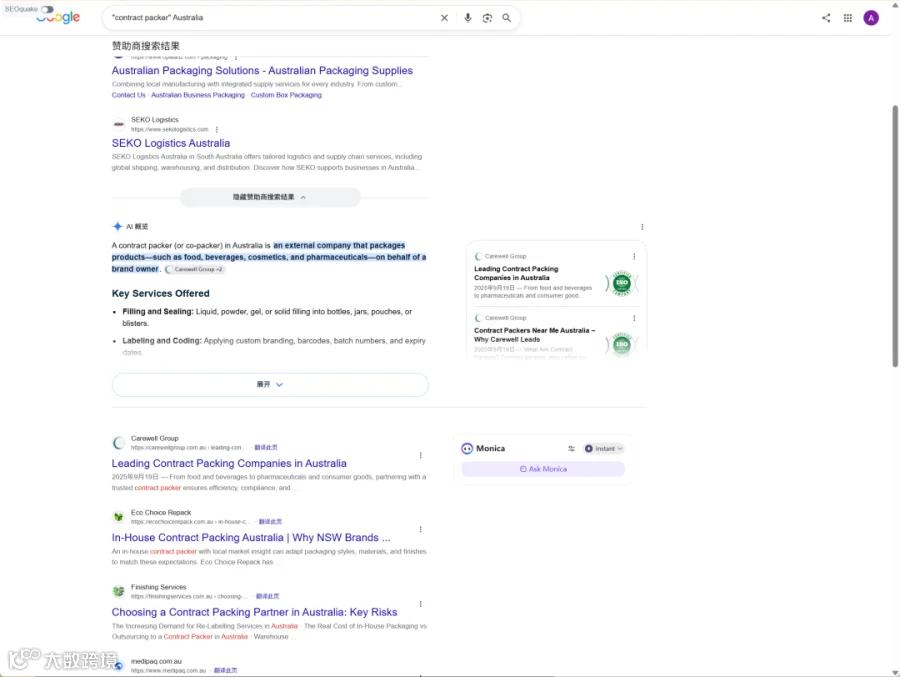The height and width of the screenshot is (677, 900).
Task: Open options for Carewell Group search result
Action: [x=421, y=455]
